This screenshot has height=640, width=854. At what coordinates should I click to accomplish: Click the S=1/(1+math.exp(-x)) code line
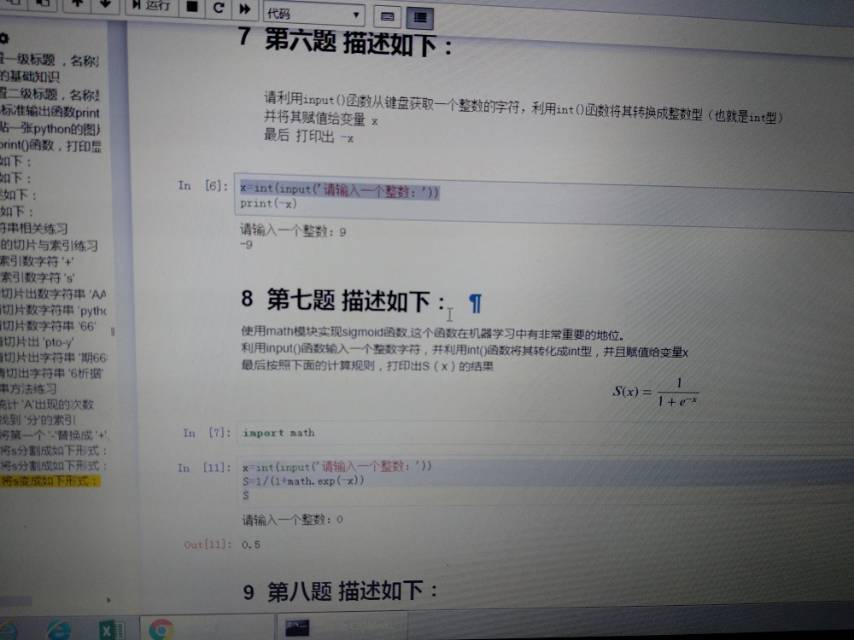pos(303,481)
